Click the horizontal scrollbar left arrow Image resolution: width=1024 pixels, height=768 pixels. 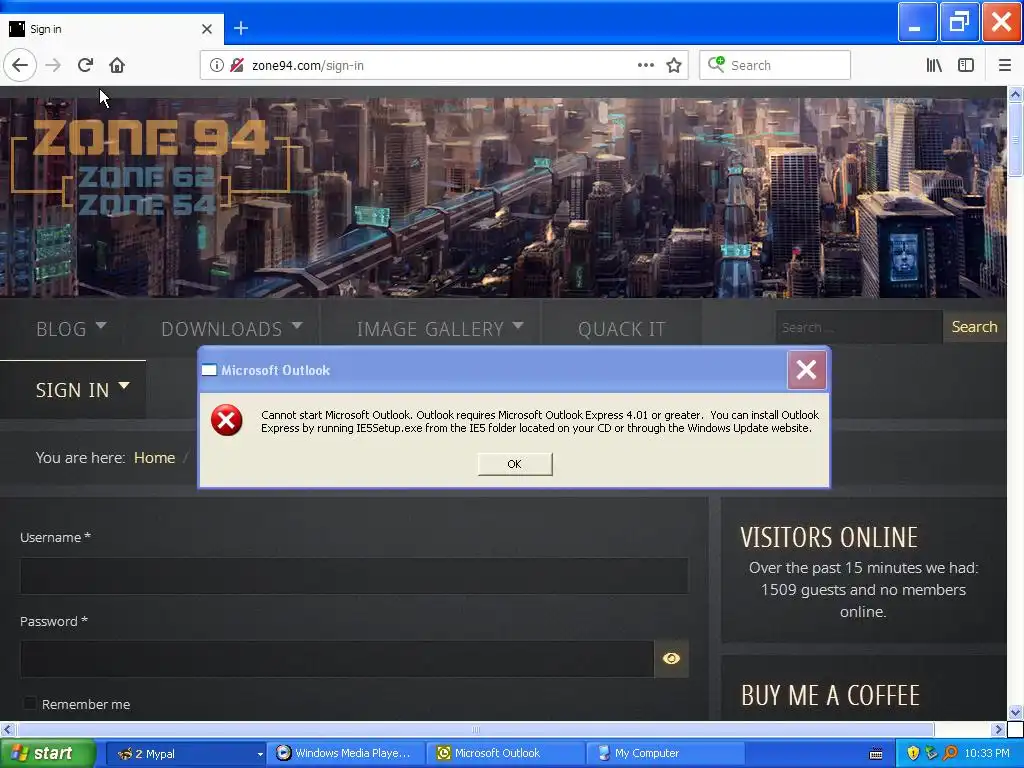coord(7,729)
